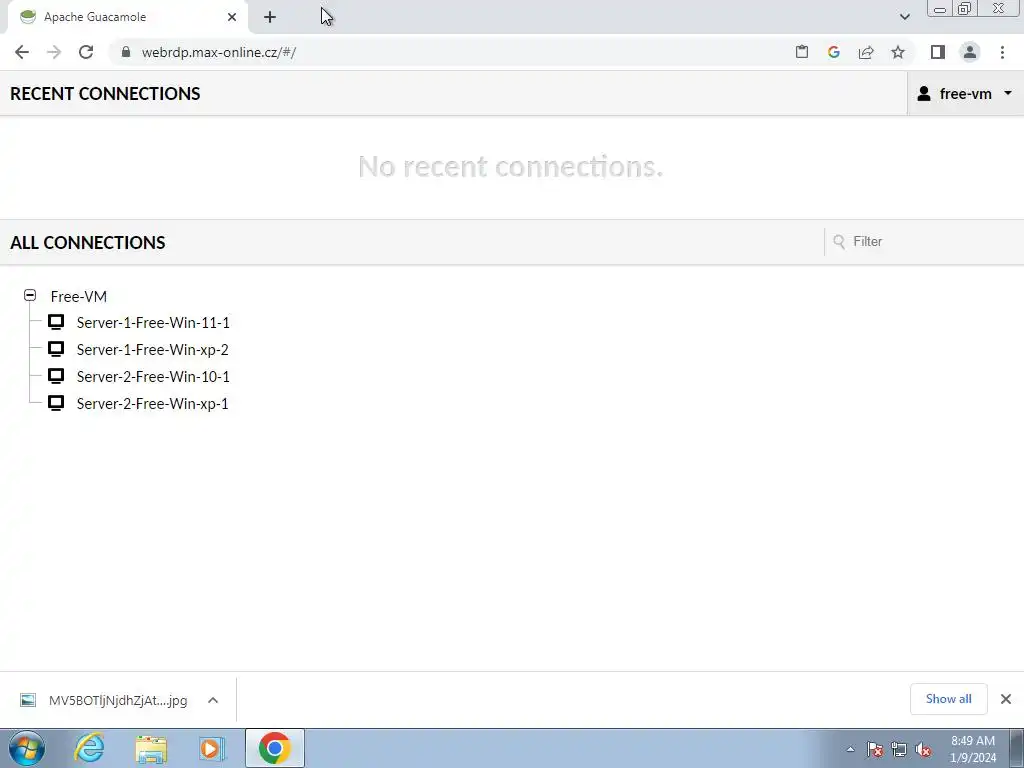Click the Filter magnifier icon
1024x768 pixels.
click(x=839, y=242)
